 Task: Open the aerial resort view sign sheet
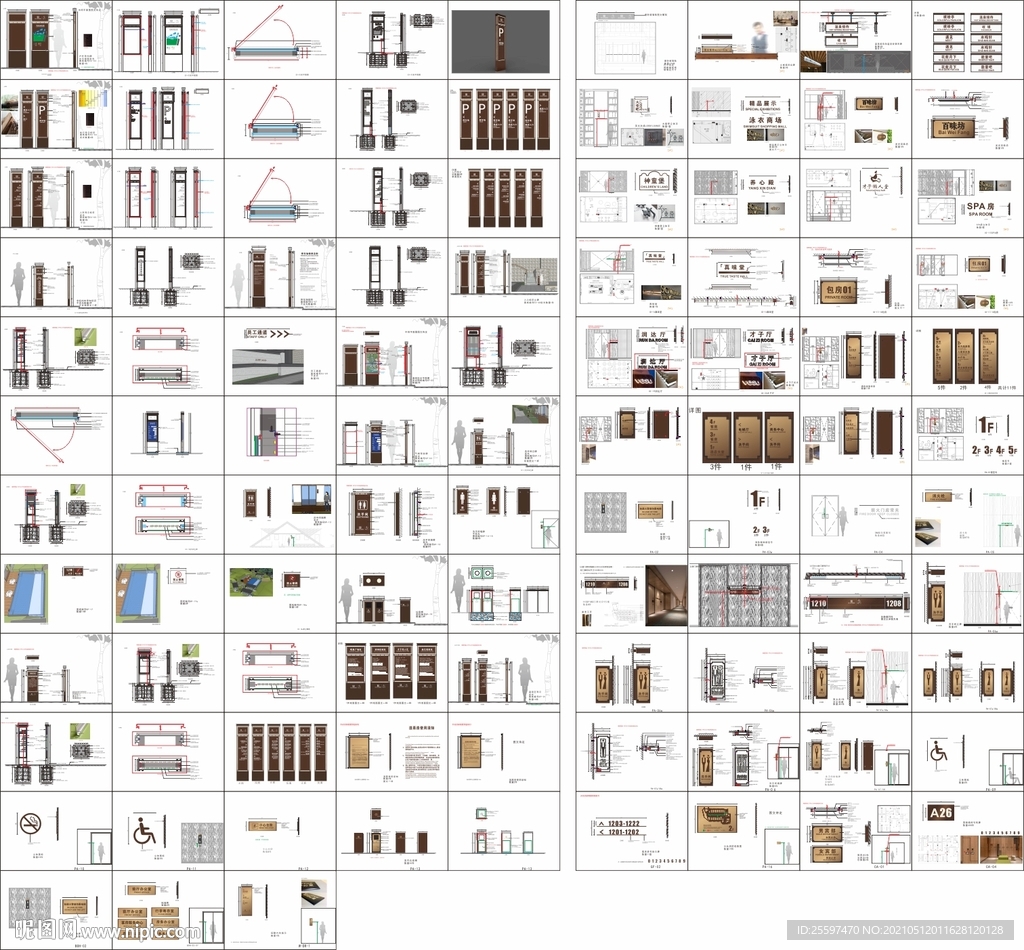[280, 594]
